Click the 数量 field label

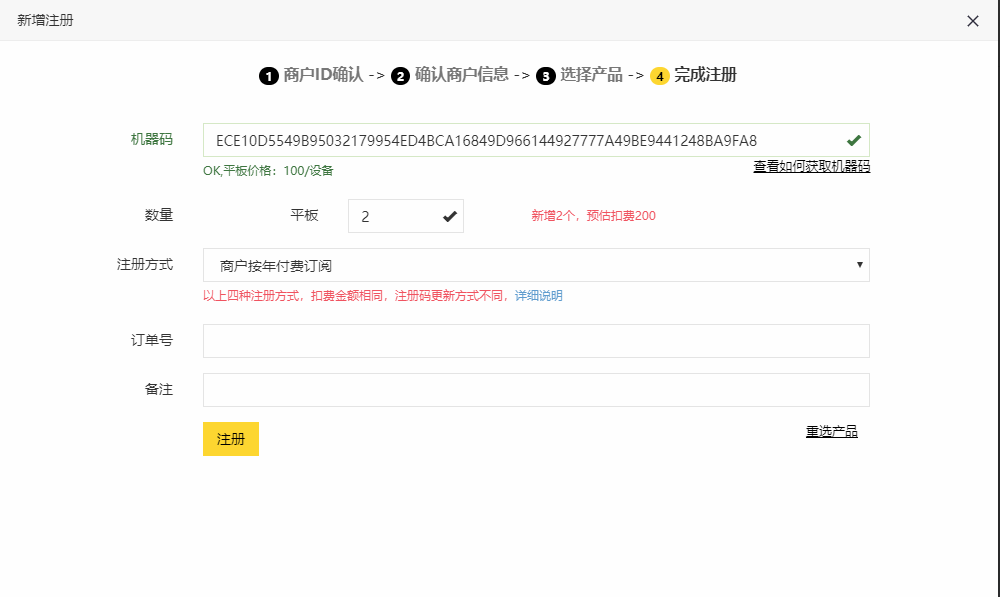[159, 216]
